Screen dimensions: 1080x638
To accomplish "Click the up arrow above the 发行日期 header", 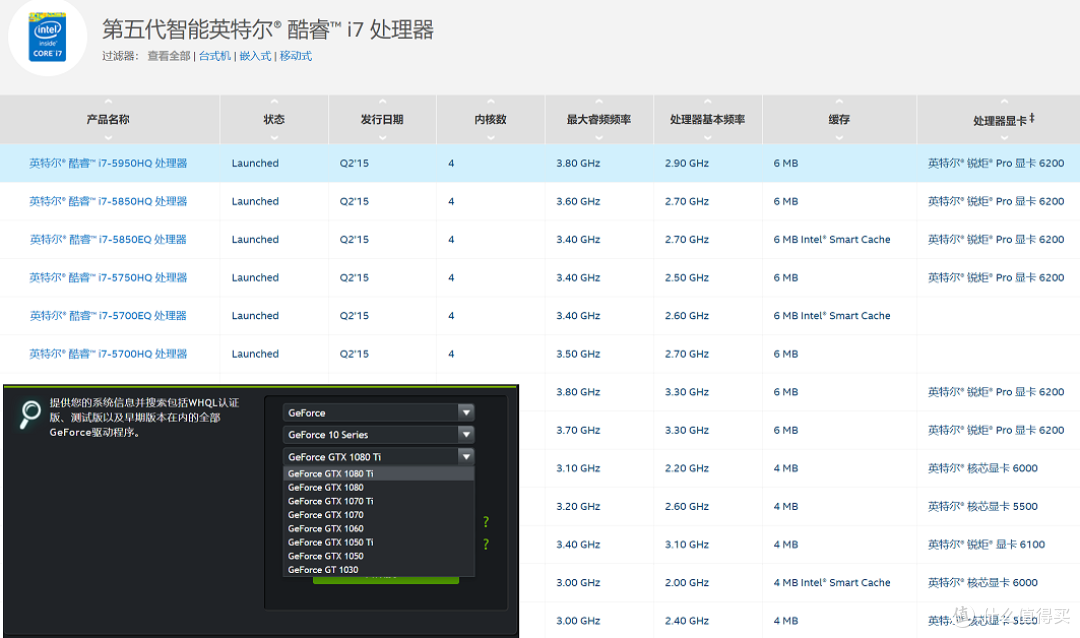I will 382,102.
